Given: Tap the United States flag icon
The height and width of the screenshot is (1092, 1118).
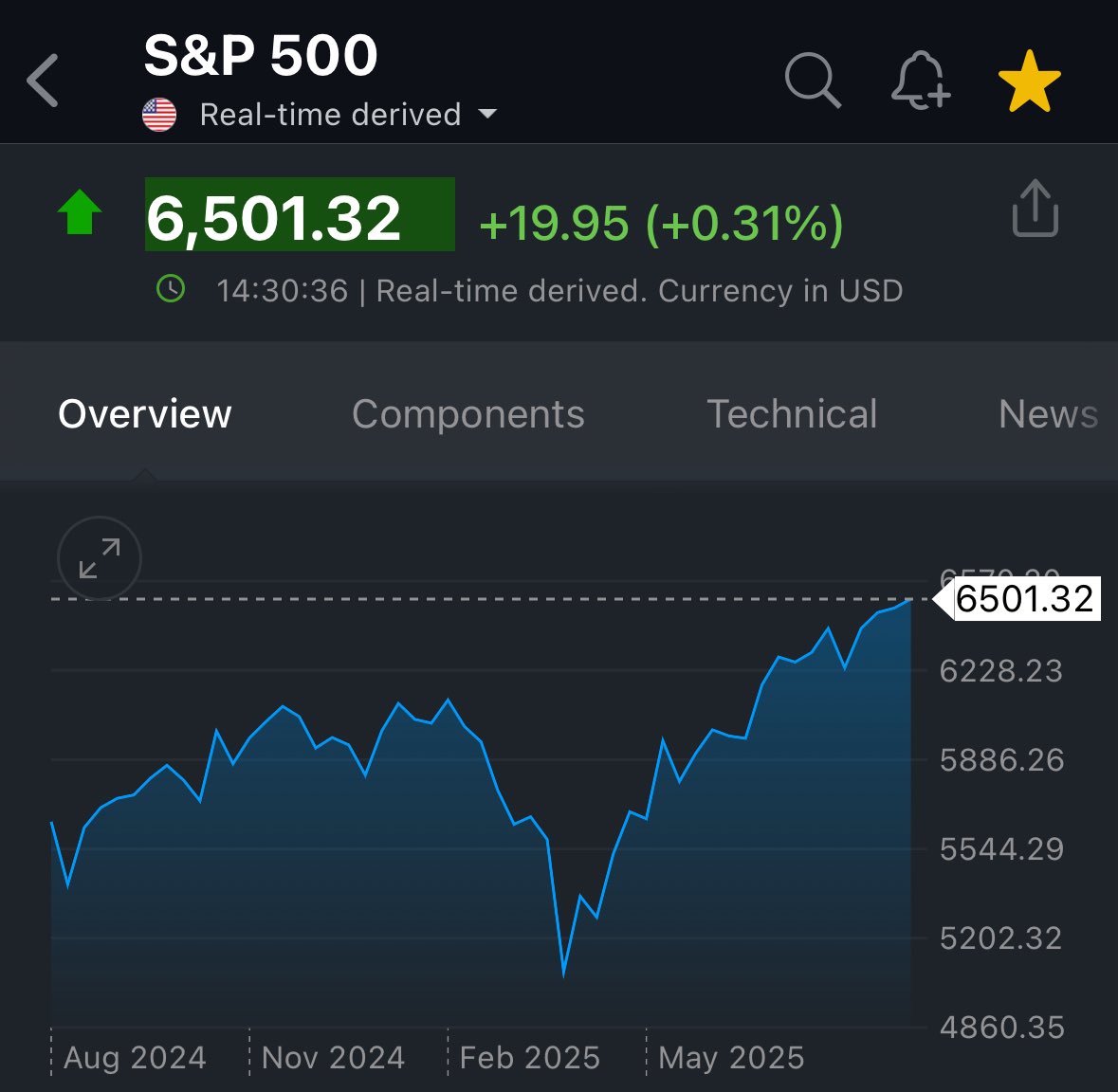Looking at the screenshot, I should [159, 115].
